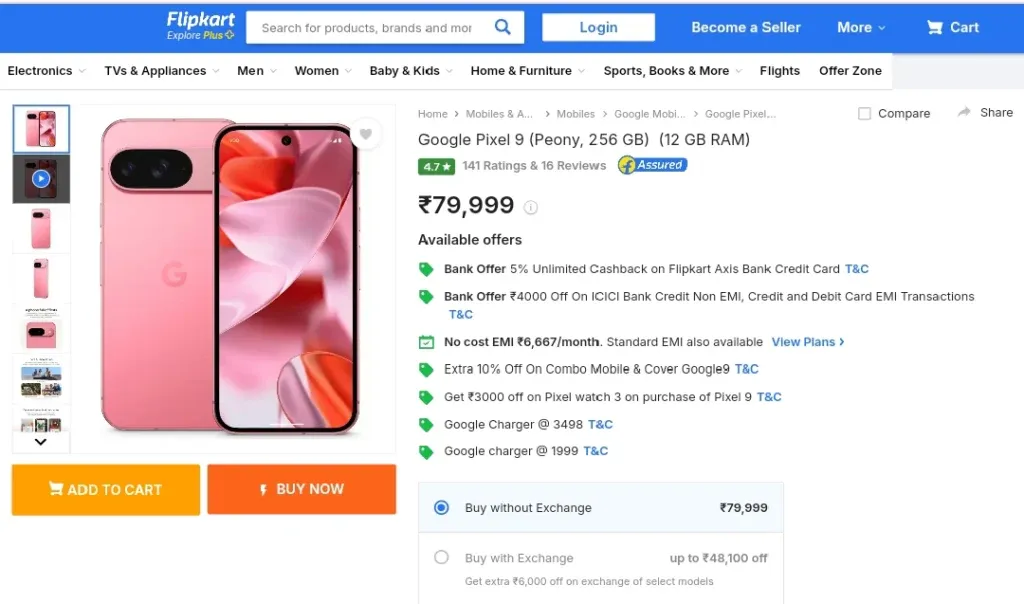This screenshot has width=1024, height=604.
Task: Click the Share arrow icon
Action: [964, 112]
